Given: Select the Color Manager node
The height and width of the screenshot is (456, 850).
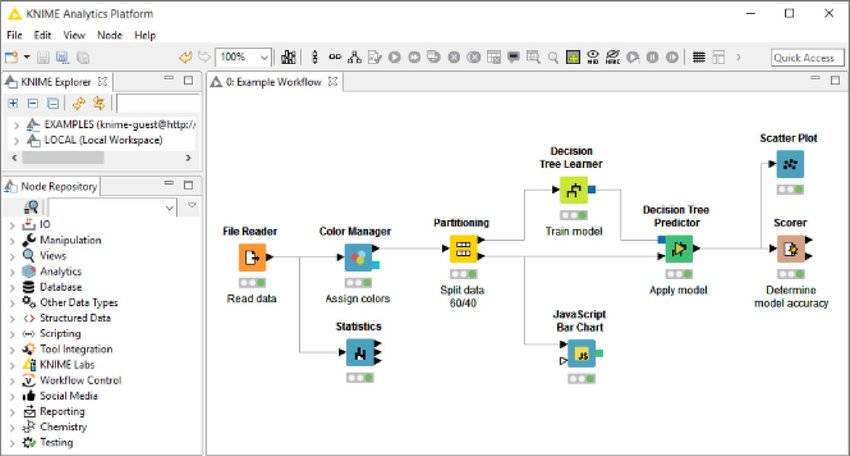Looking at the screenshot, I should point(357,257).
